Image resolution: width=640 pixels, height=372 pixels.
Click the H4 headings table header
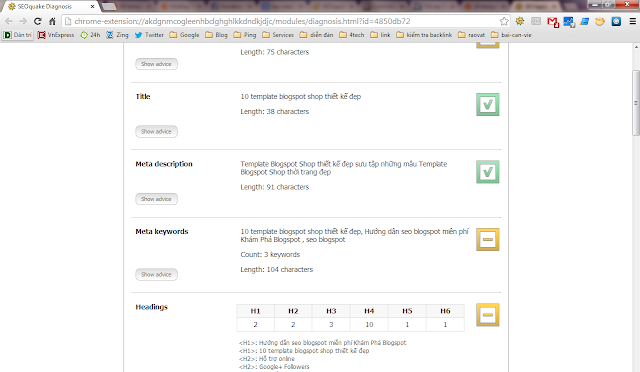(x=369, y=311)
